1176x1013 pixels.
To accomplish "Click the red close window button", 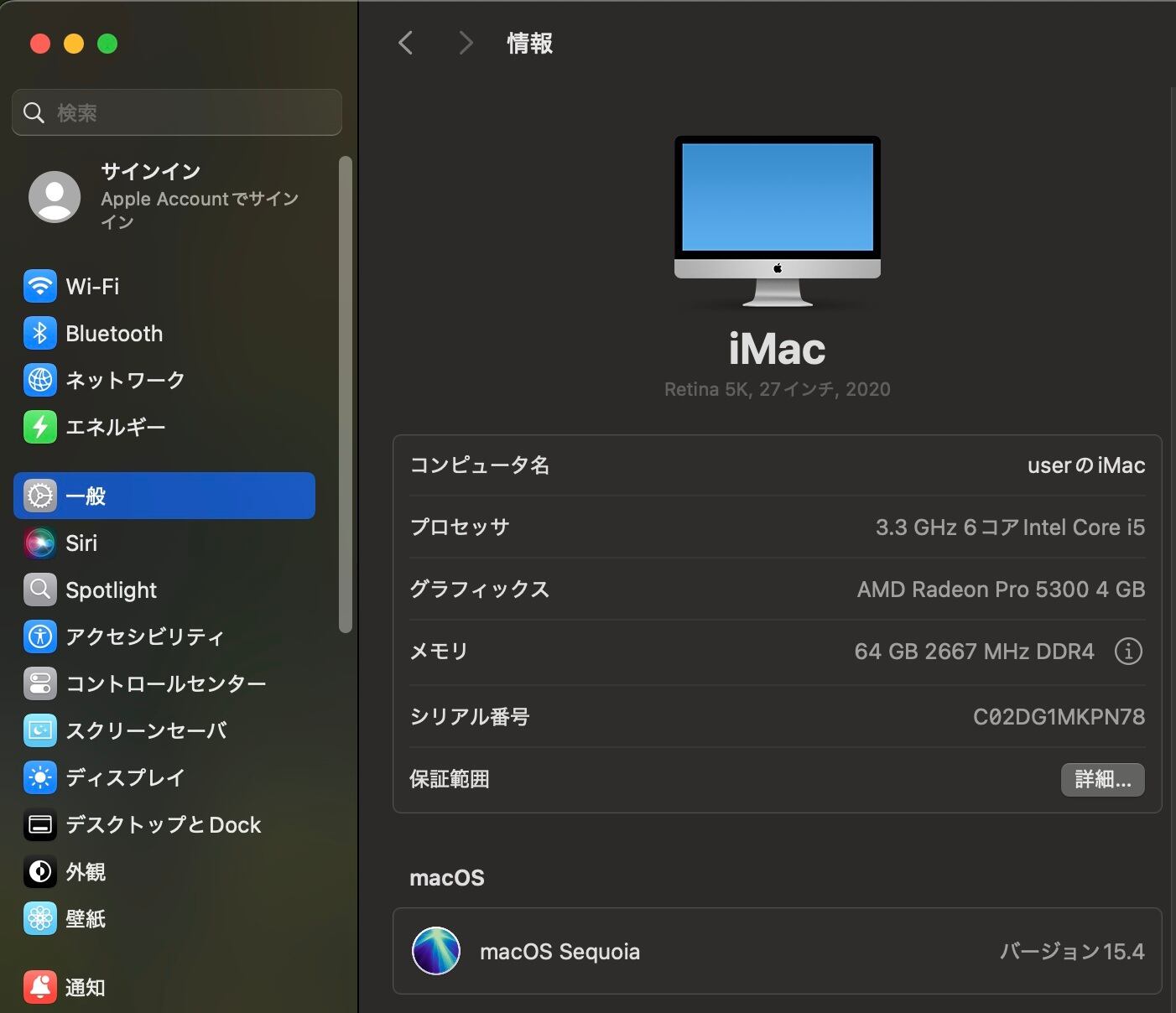I will pyautogui.click(x=40, y=44).
